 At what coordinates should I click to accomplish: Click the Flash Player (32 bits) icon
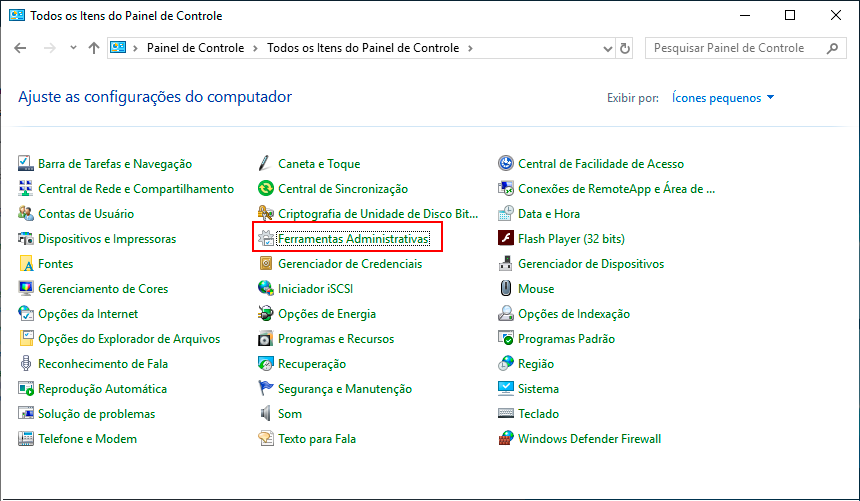click(x=506, y=239)
